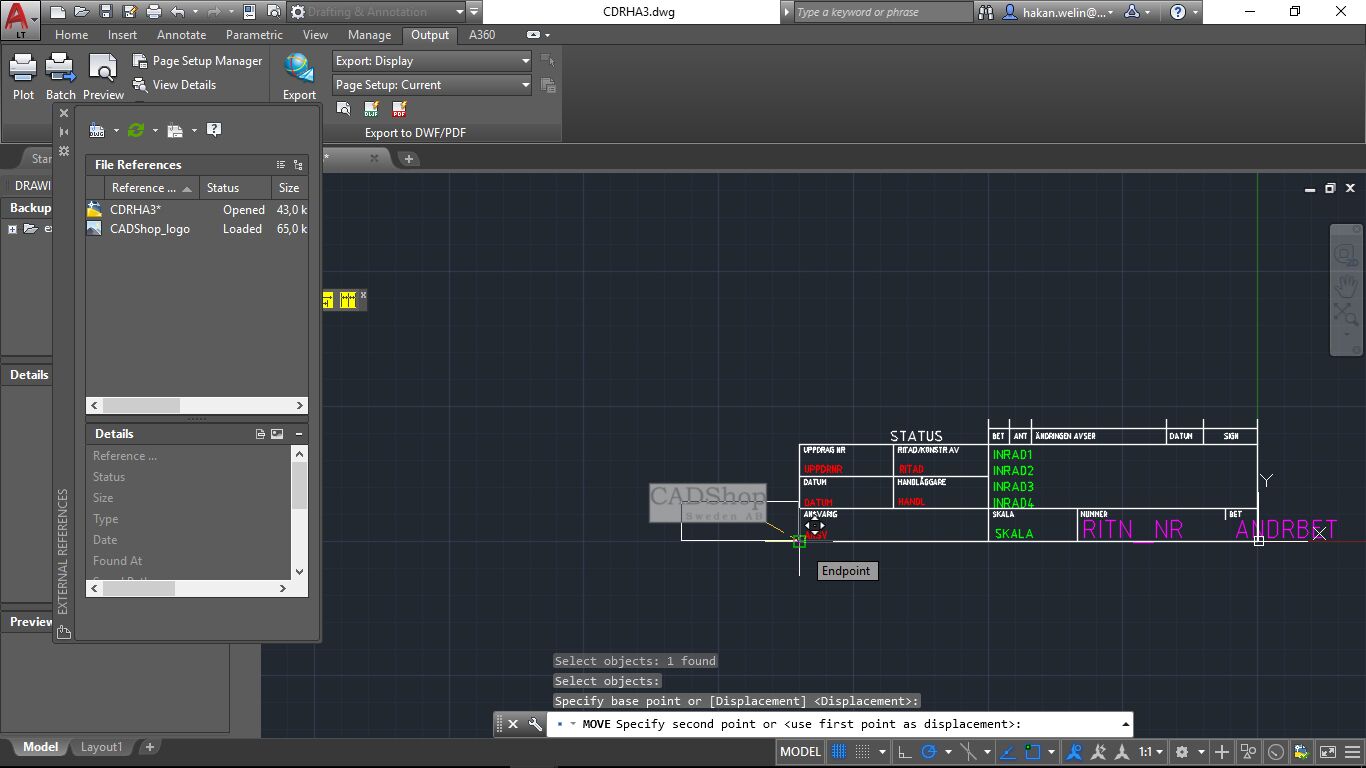1366x768 pixels.
Task: Click the Clean Screen icon in the status bar
Action: (1327, 752)
